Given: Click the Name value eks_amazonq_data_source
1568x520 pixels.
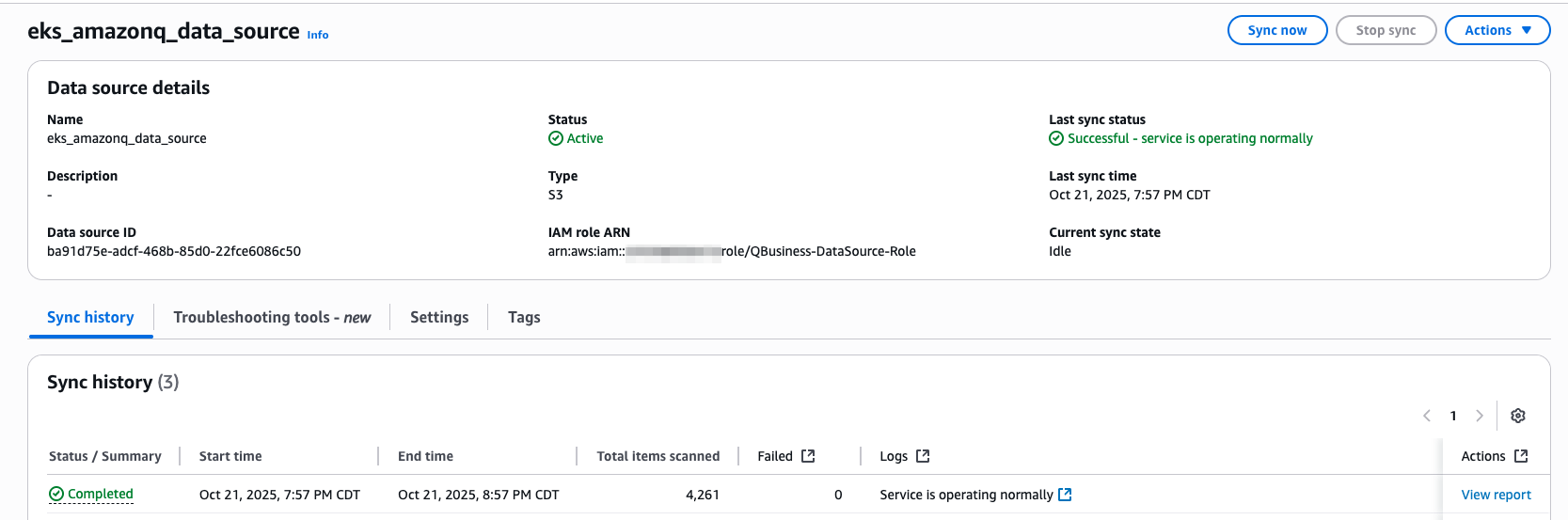Looking at the screenshot, I should tap(127, 138).
